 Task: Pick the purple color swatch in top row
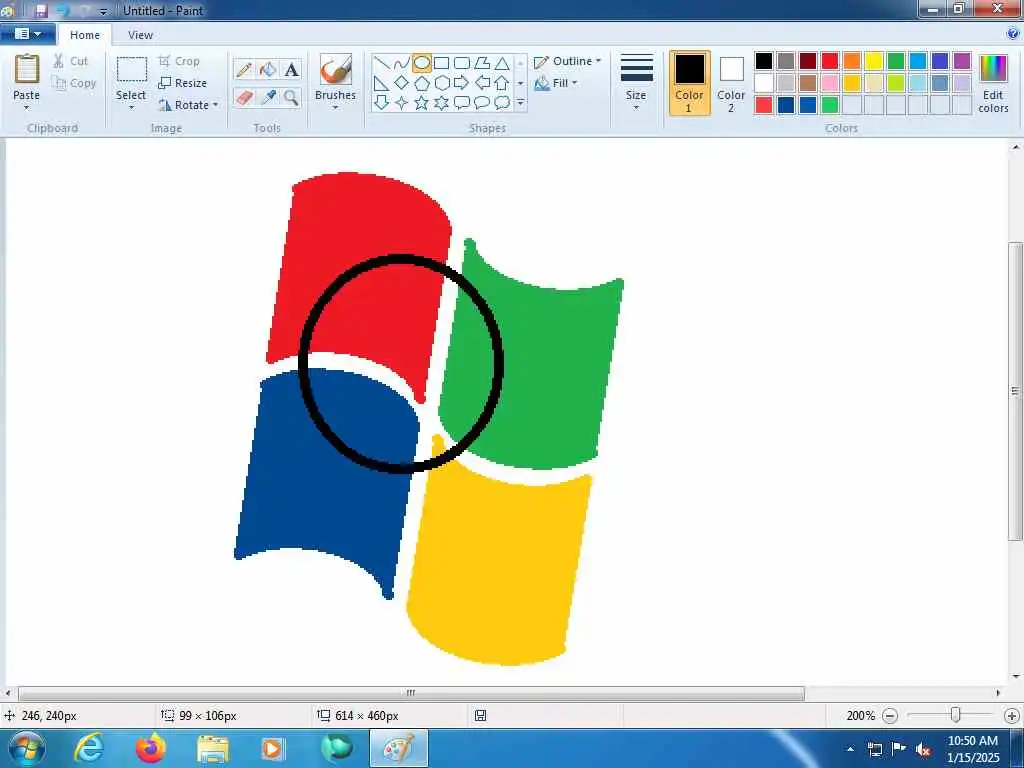click(x=962, y=61)
